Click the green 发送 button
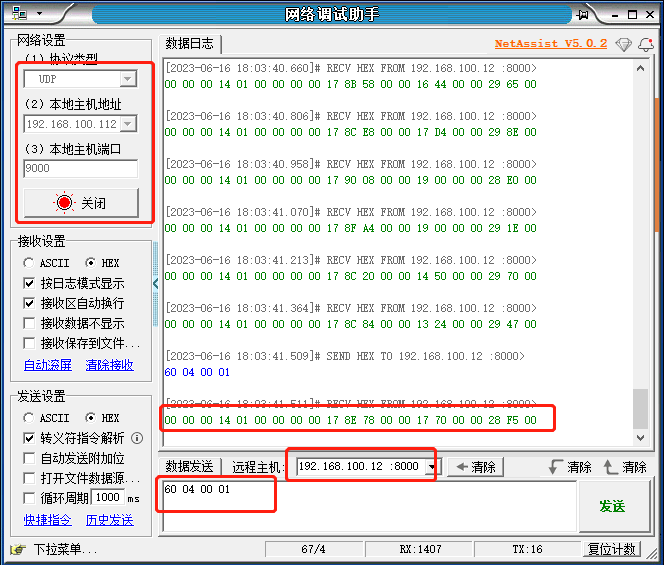 coord(613,506)
